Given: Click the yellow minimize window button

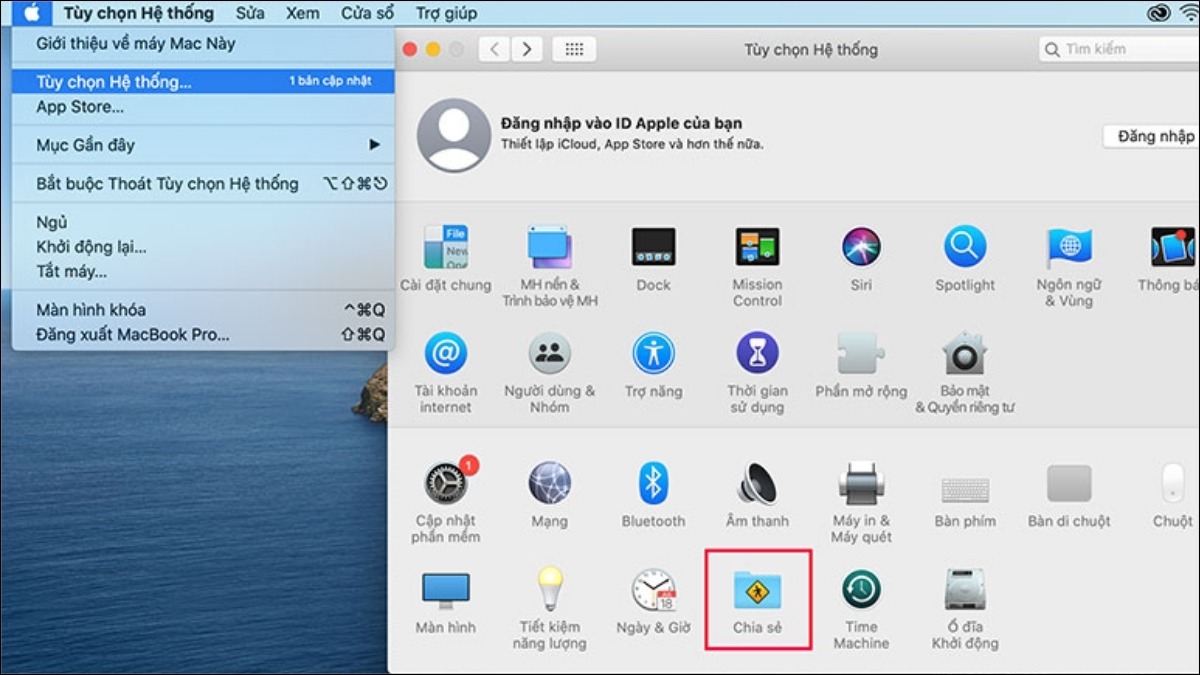Looking at the screenshot, I should [x=433, y=49].
